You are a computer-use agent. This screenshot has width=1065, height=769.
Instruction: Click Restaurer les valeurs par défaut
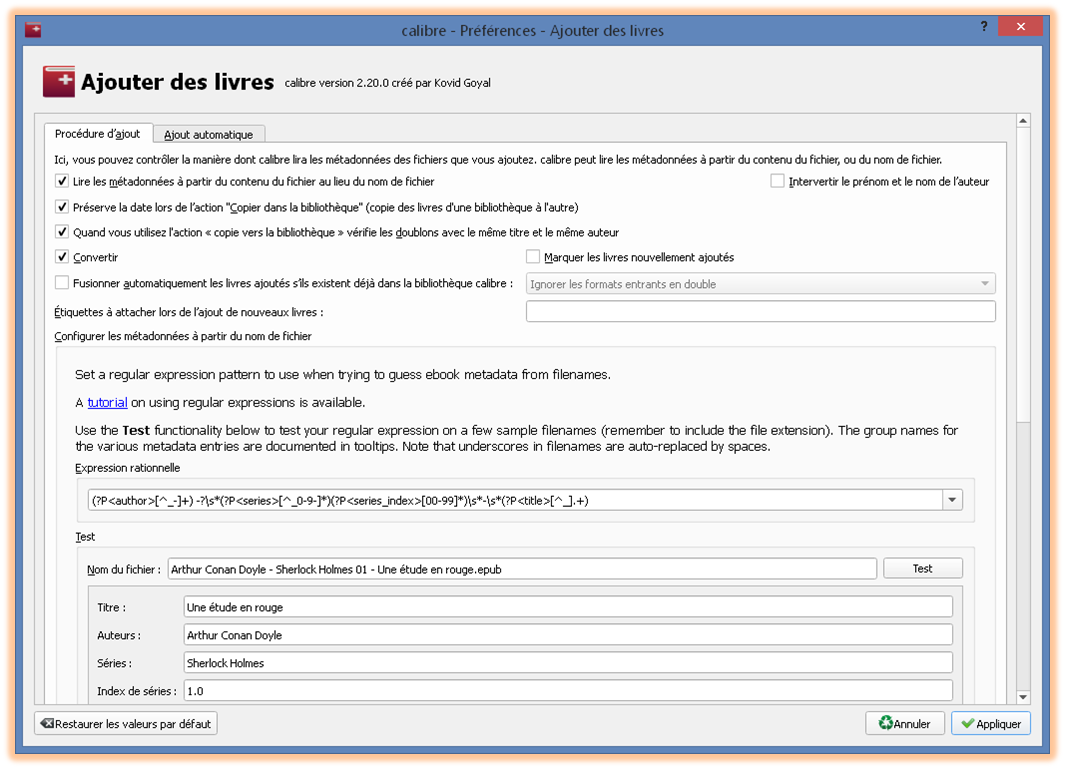[126, 723]
